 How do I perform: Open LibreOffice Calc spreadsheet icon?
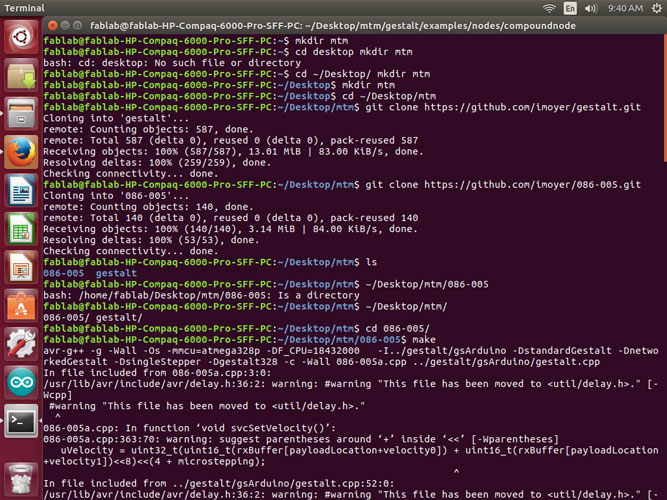[x=21, y=229]
